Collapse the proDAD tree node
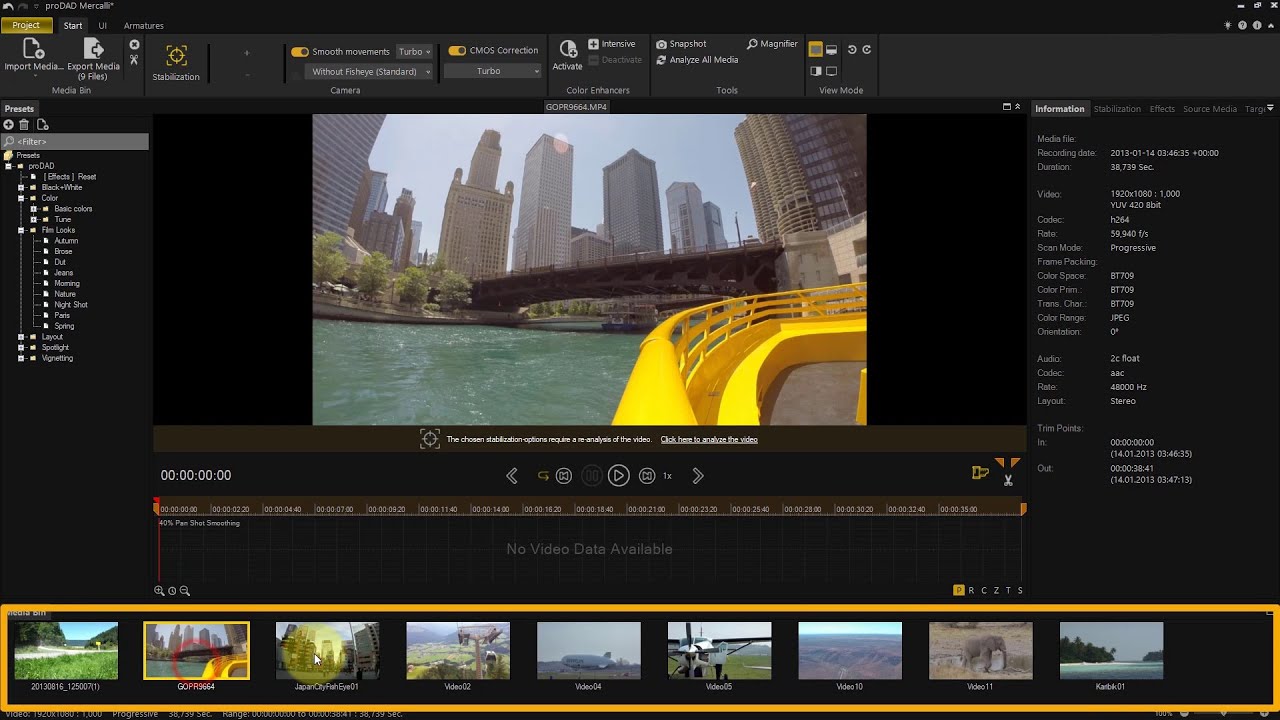Screen dimensions: 1280x720 (8, 166)
